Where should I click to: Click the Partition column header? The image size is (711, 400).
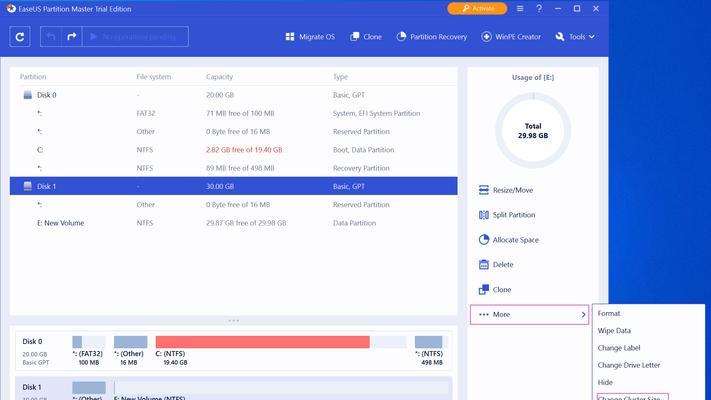tap(33, 77)
